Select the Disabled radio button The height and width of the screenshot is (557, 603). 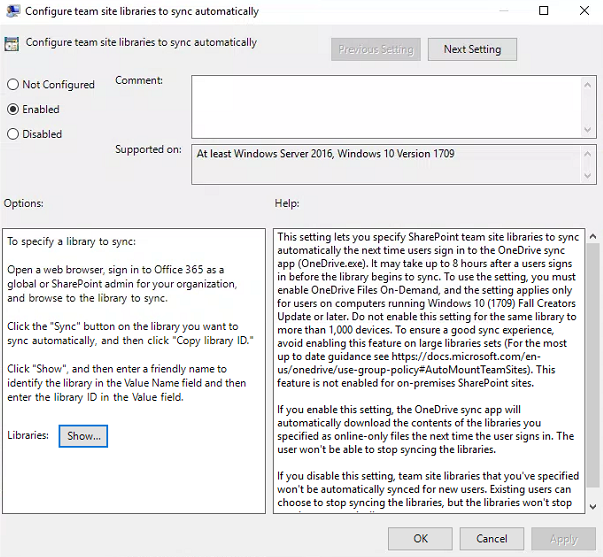[x=35, y=134]
